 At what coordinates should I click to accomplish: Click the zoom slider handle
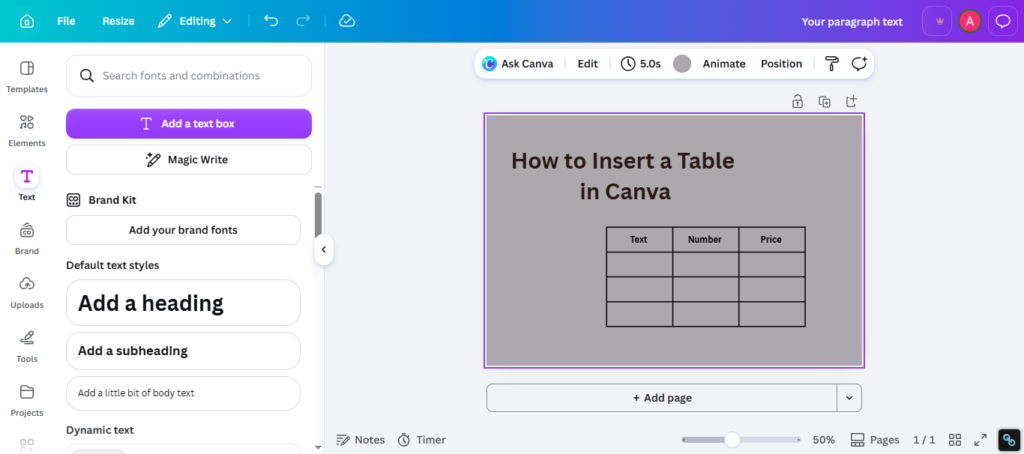pyautogui.click(x=732, y=440)
